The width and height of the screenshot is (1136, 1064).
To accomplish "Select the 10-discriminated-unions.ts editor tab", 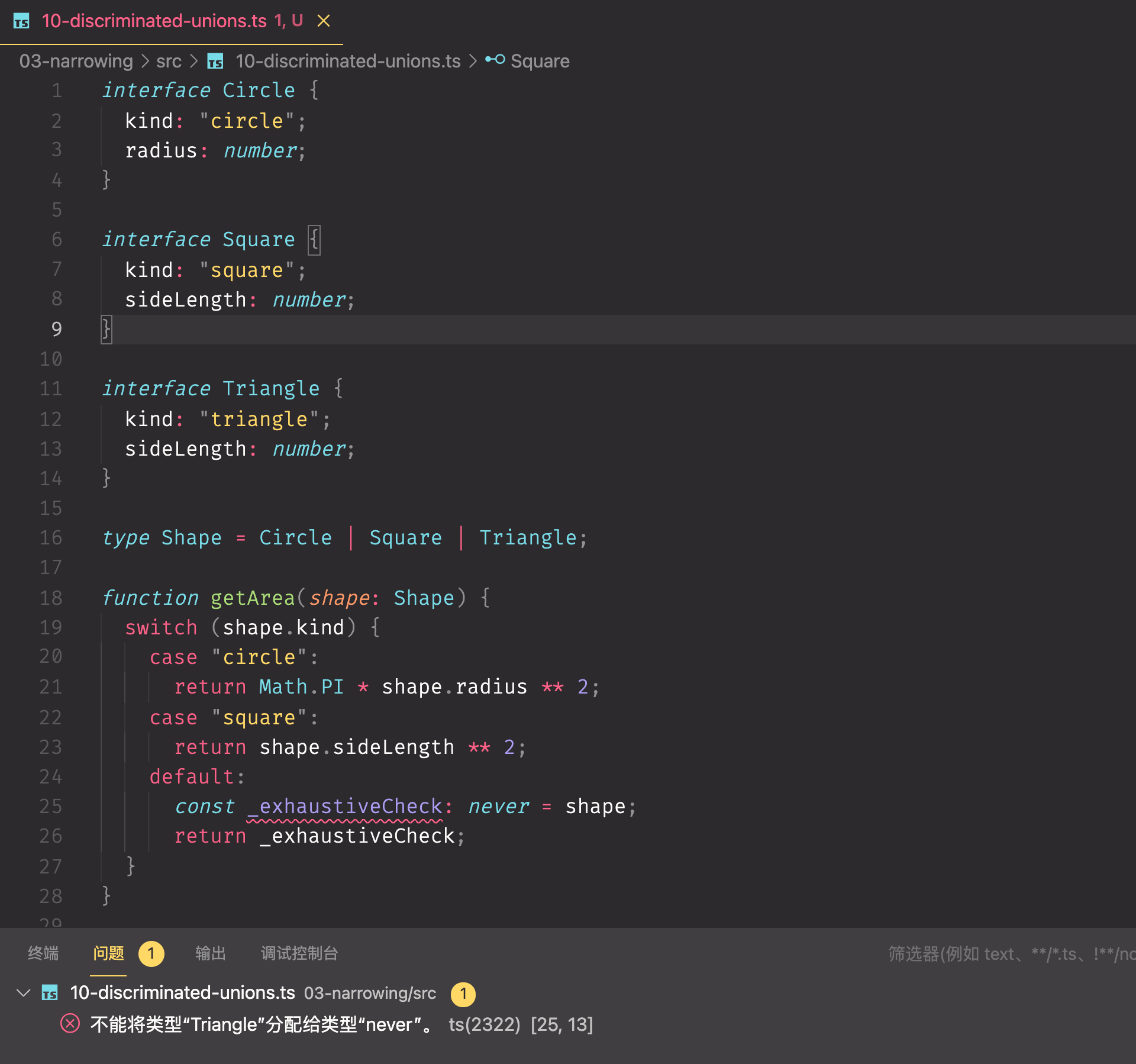I will click(x=172, y=21).
